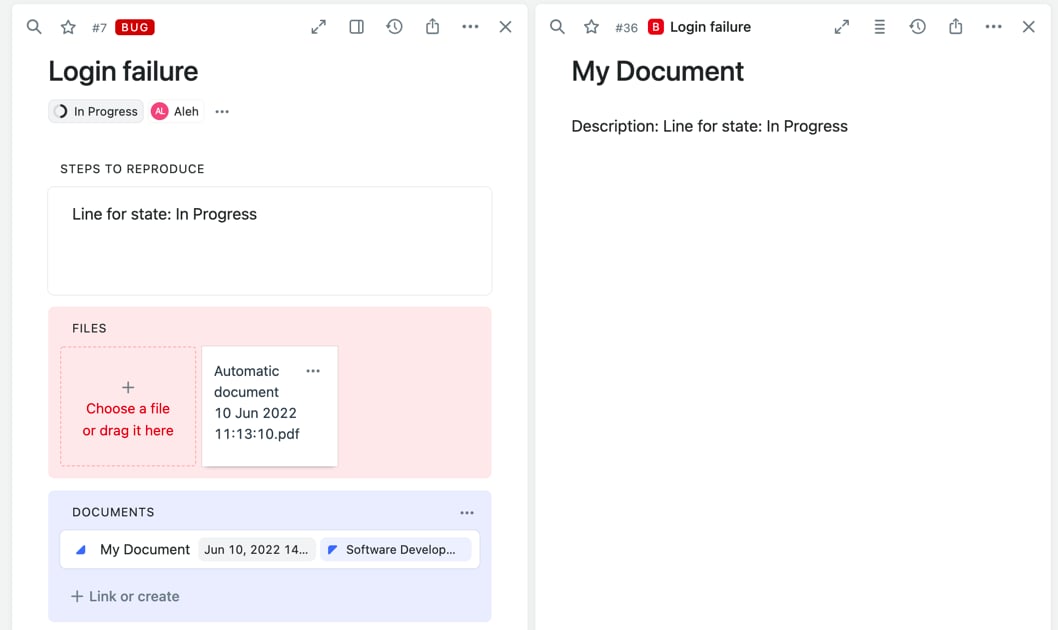Click the #36 document ID

(x=626, y=28)
